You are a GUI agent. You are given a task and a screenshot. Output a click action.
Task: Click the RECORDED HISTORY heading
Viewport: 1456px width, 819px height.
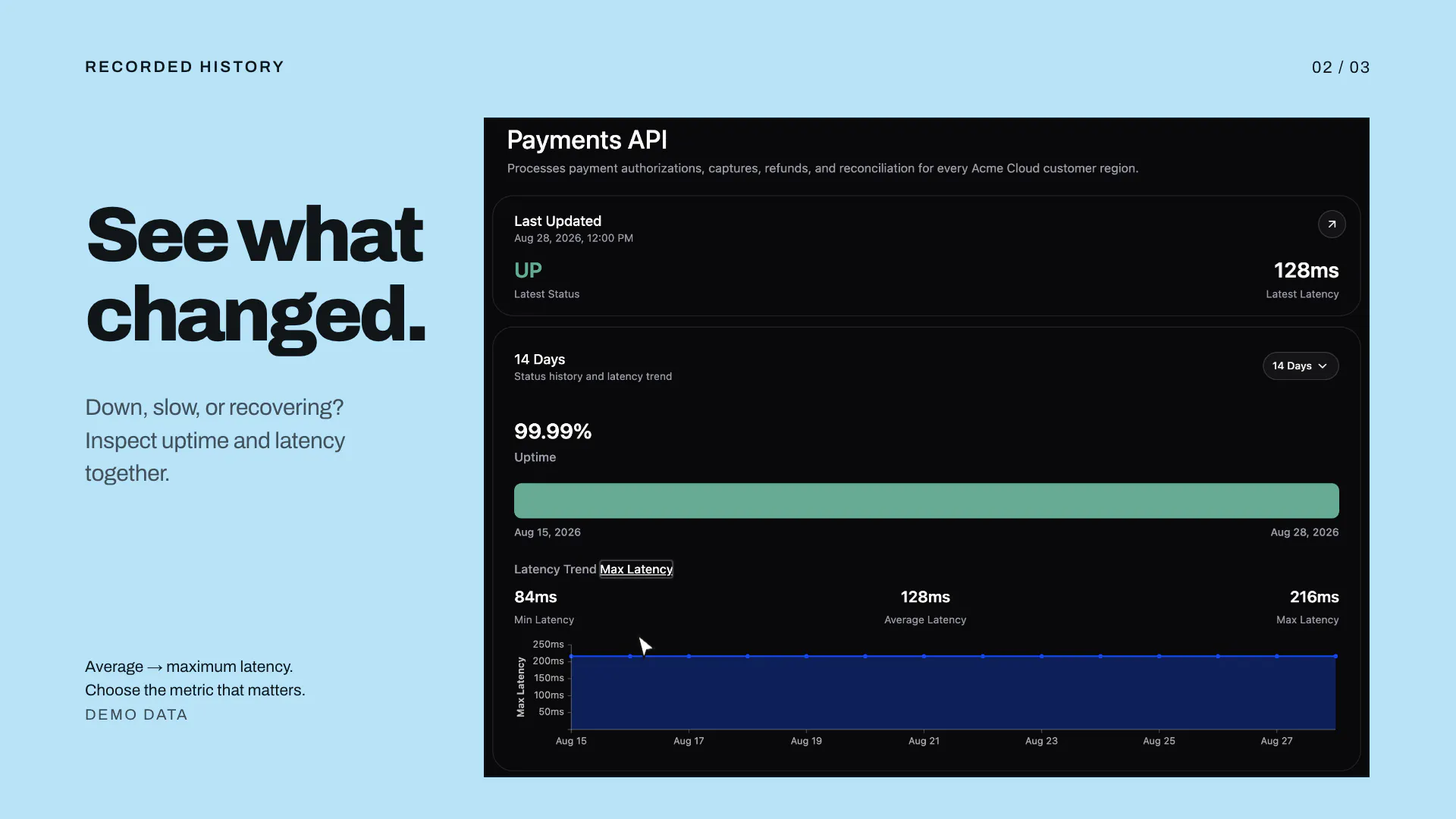point(184,67)
